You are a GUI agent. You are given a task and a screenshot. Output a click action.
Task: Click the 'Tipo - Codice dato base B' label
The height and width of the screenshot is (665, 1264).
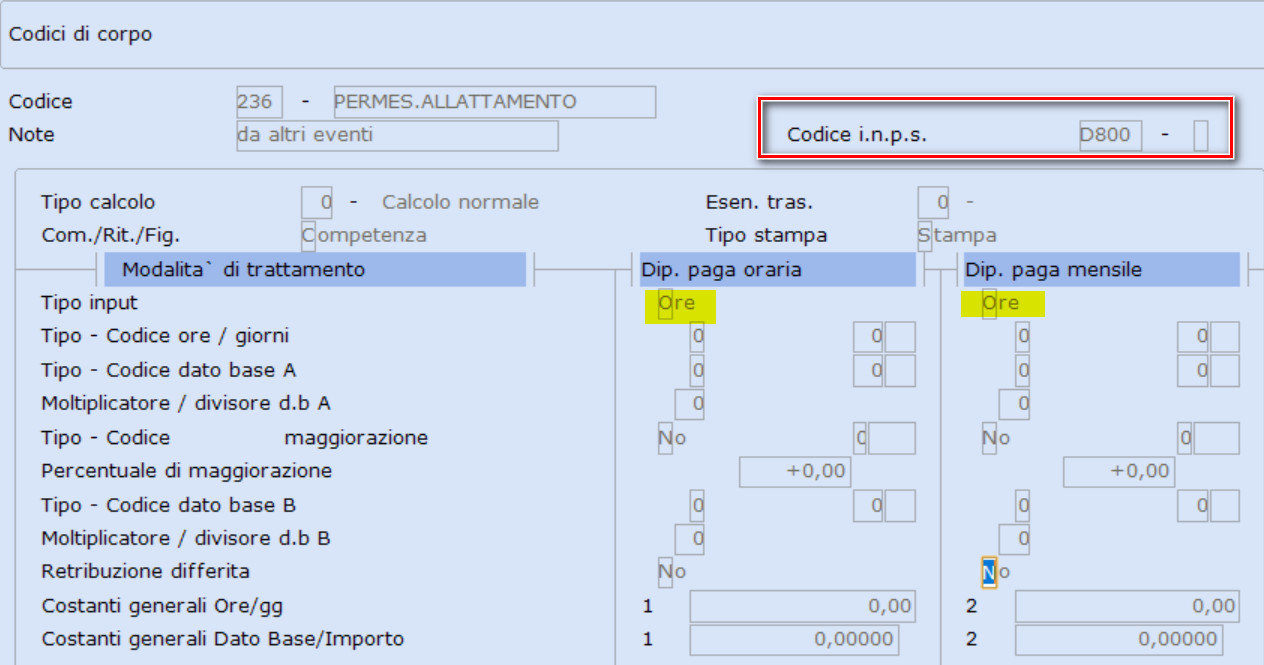[169, 505]
